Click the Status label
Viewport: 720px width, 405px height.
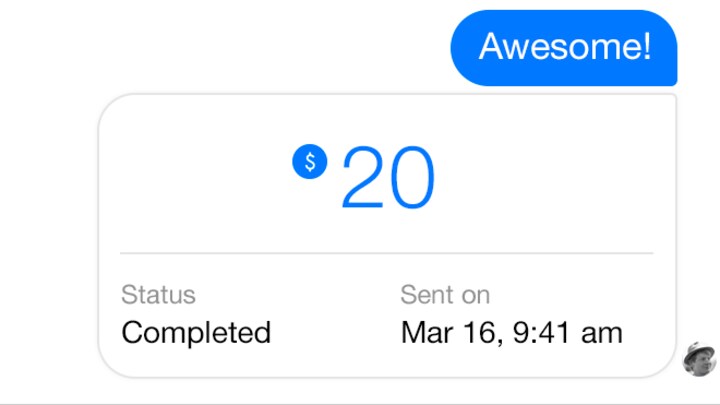158,294
